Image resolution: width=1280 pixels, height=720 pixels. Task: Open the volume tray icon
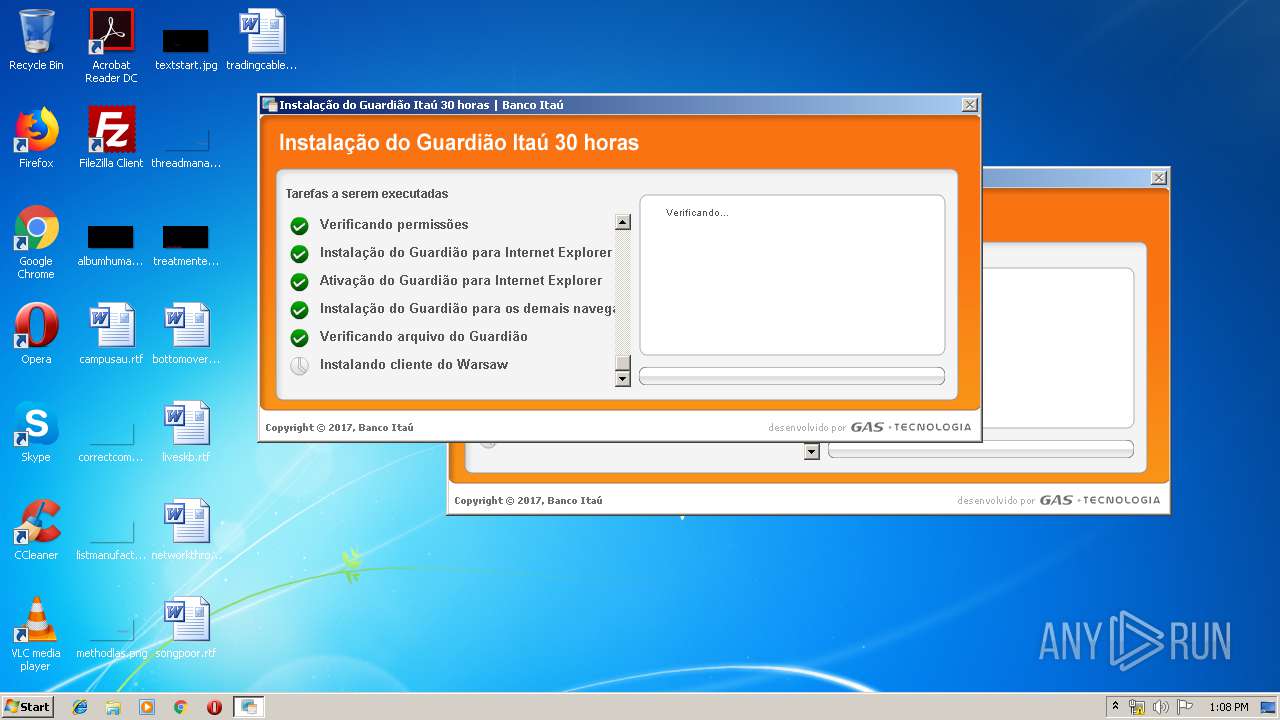(1161, 707)
